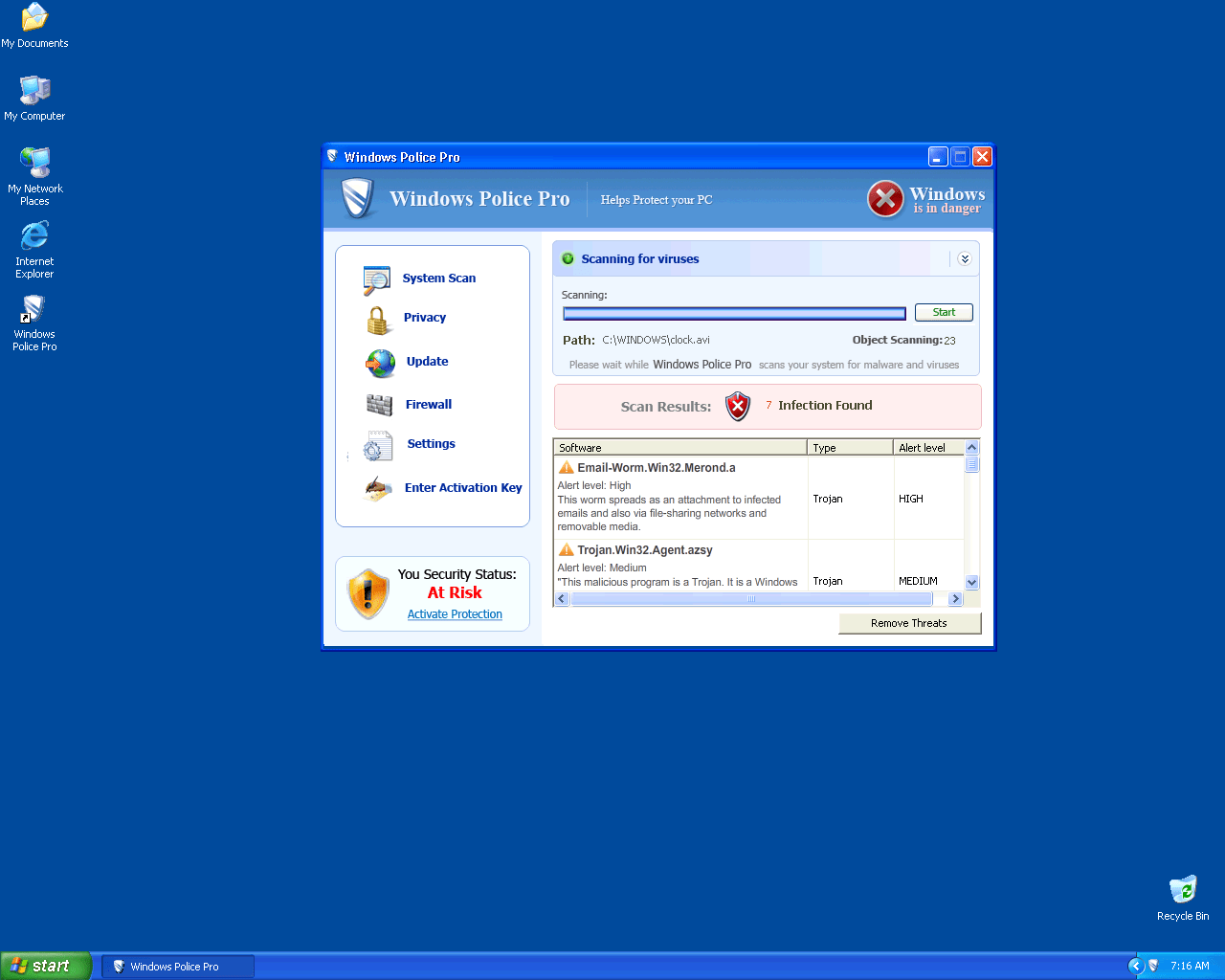Click the System Scan magnifier icon
Image resolution: width=1225 pixels, height=980 pixels.
coord(376,279)
